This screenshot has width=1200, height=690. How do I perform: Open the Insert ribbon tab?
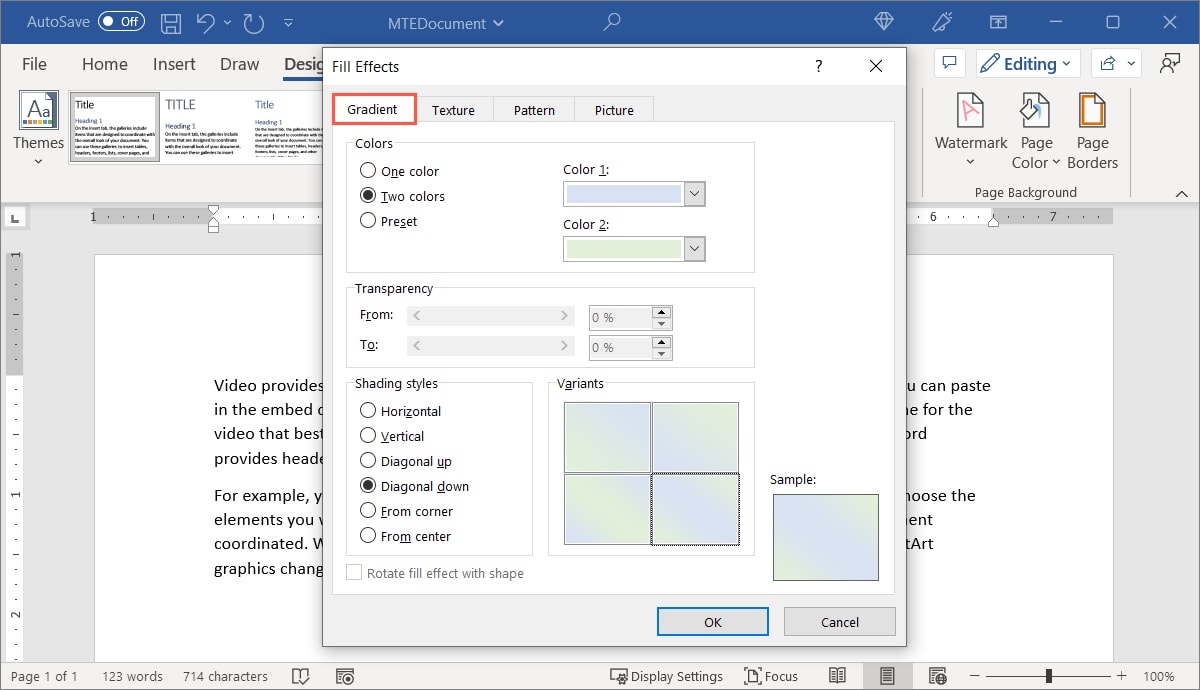173,63
